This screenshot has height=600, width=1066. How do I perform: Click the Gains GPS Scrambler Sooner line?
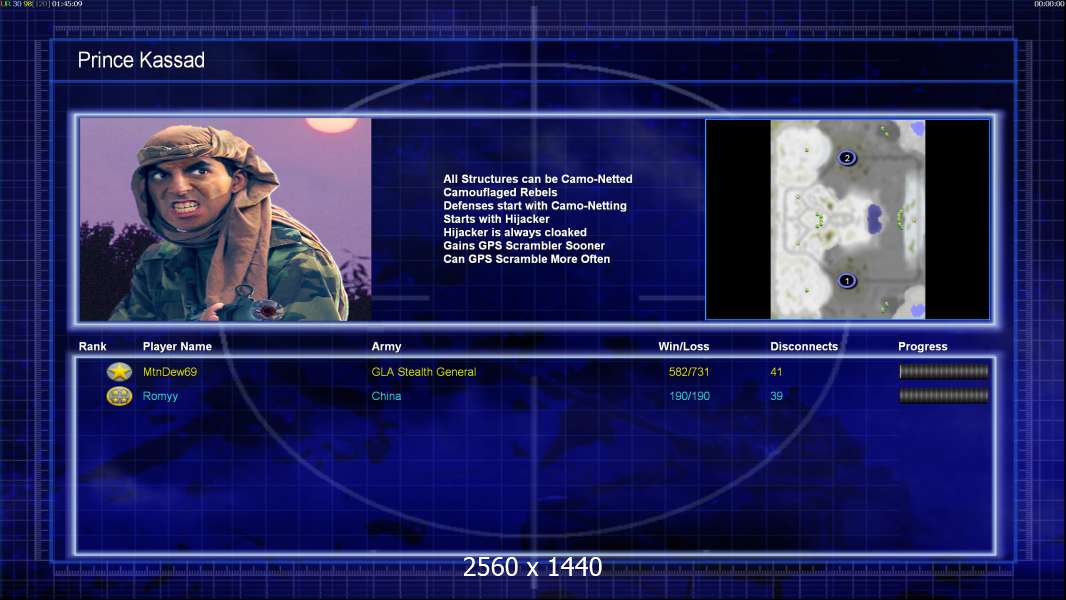524,245
